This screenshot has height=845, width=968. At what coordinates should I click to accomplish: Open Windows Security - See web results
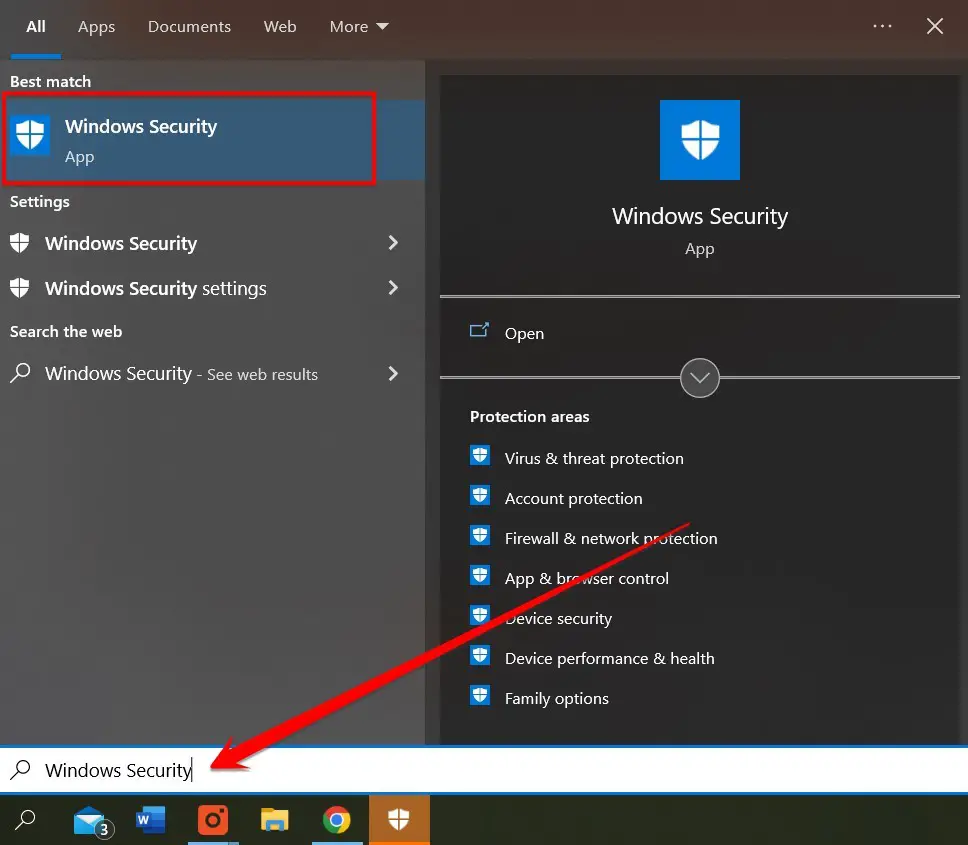(212, 373)
